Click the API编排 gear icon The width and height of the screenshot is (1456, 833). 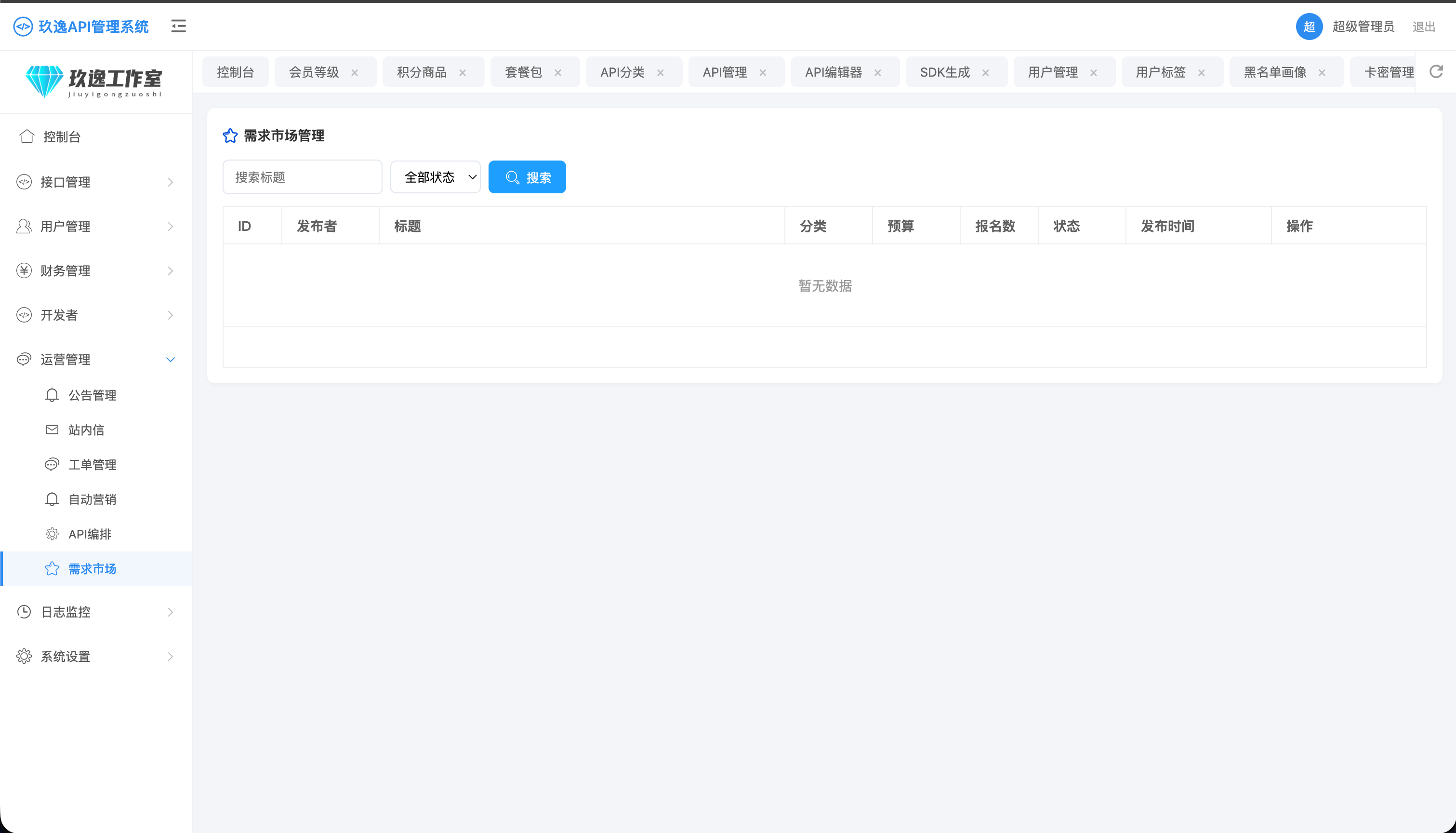click(52, 534)
